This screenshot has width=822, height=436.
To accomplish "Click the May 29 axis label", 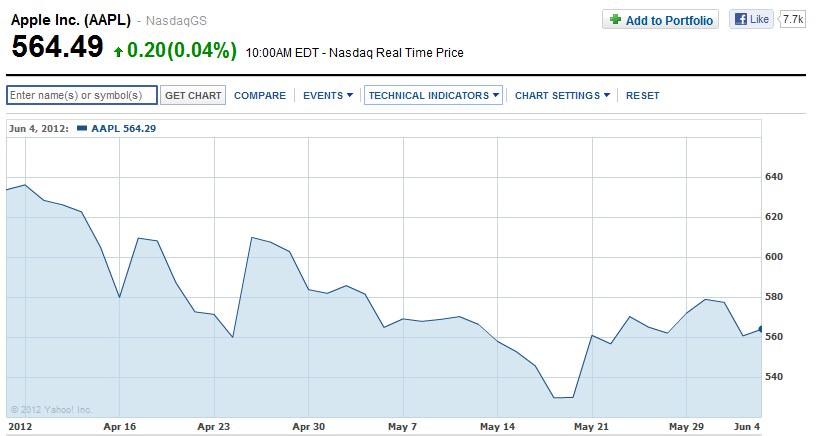I will [x=686, y=427].
